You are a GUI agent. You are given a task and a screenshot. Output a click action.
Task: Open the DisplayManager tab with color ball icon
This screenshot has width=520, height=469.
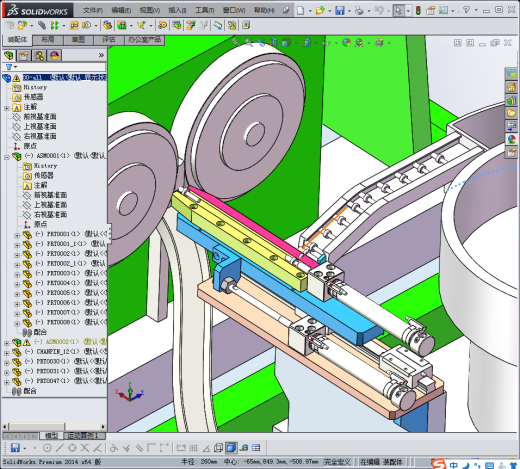(55, 55)
